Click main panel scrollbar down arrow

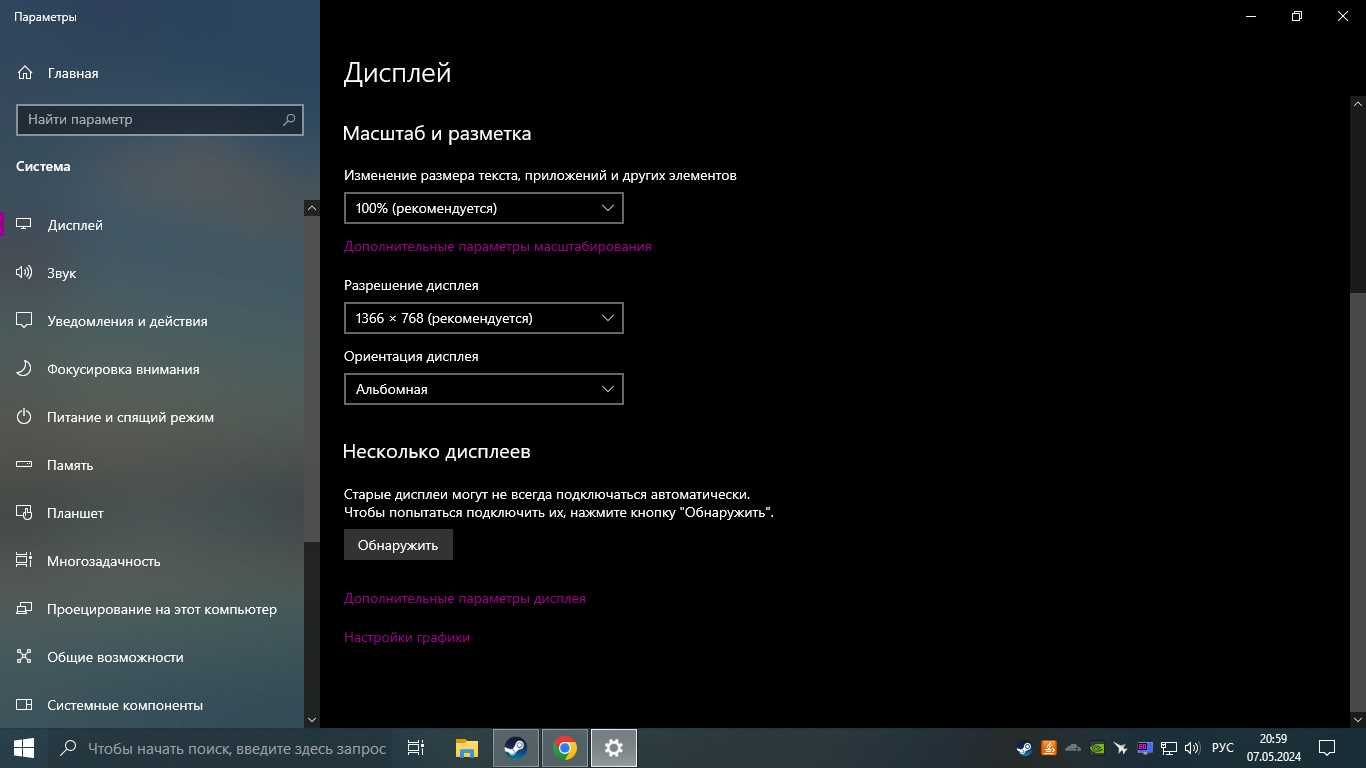point(1358,719)
